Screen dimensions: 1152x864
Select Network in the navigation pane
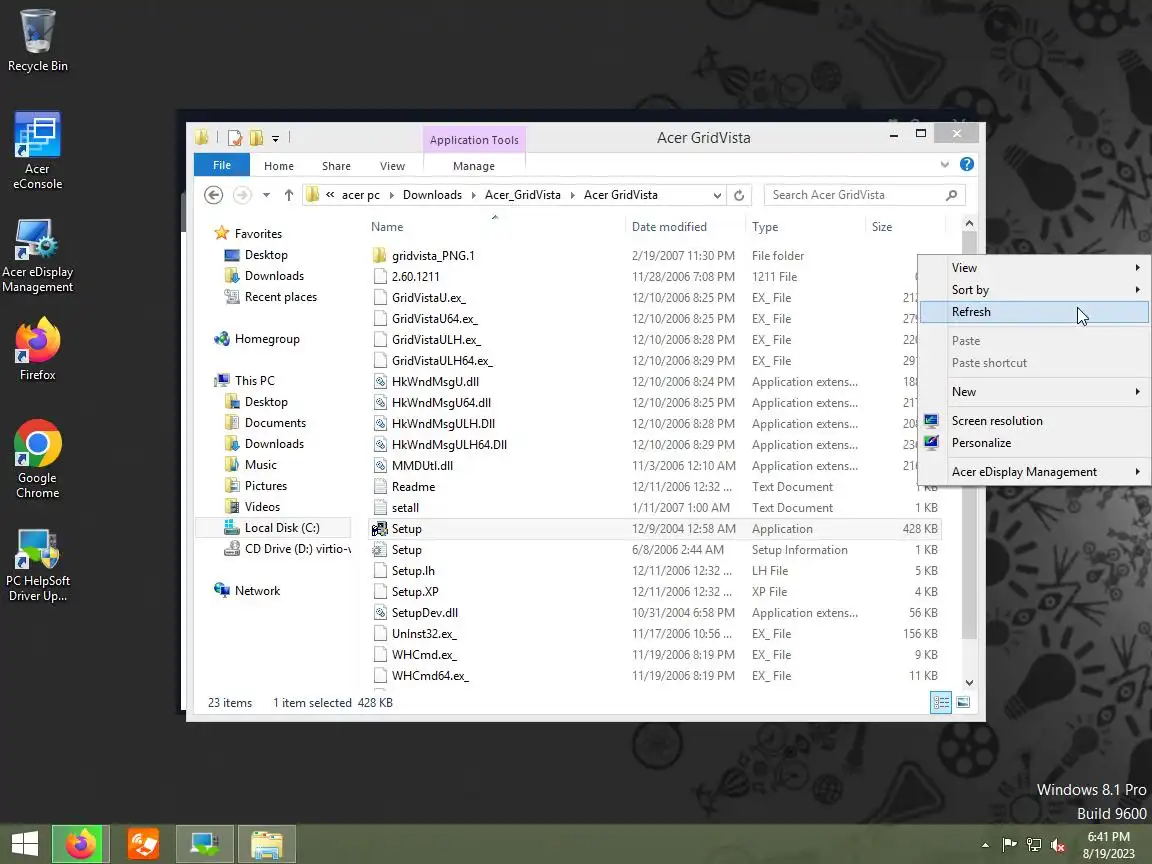257,591
